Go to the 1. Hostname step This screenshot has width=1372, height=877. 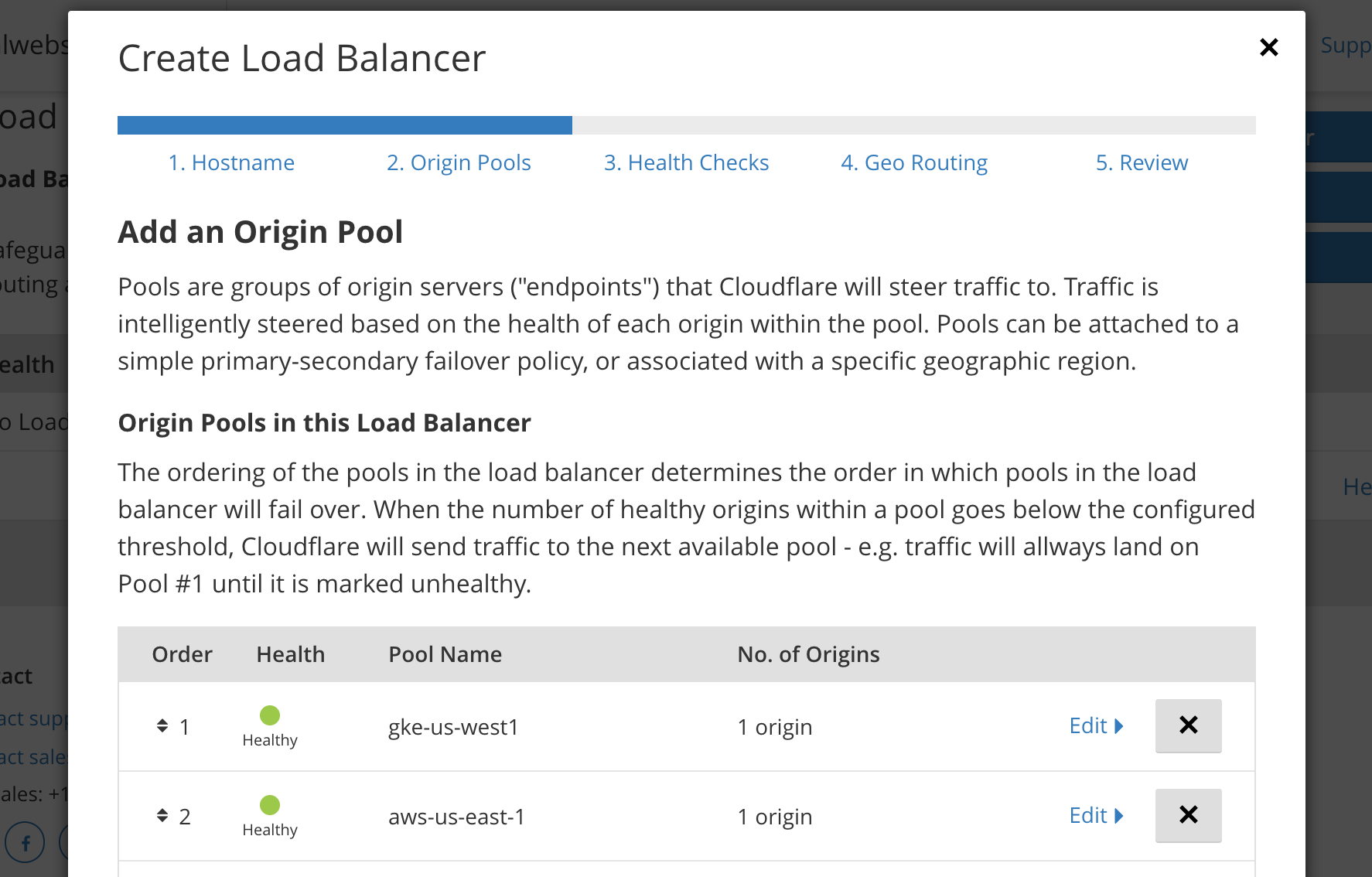(x=231, y=162)
